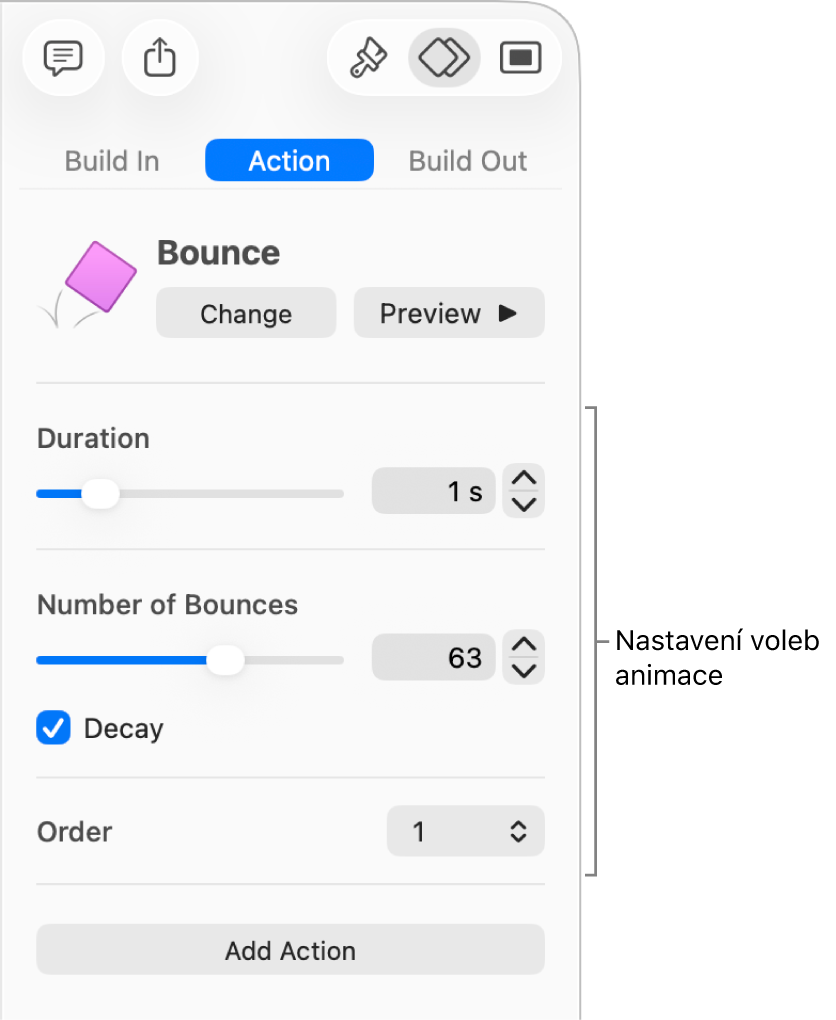Select the Animate inspector icon
836x1020 pixels.
coord(444,59)
